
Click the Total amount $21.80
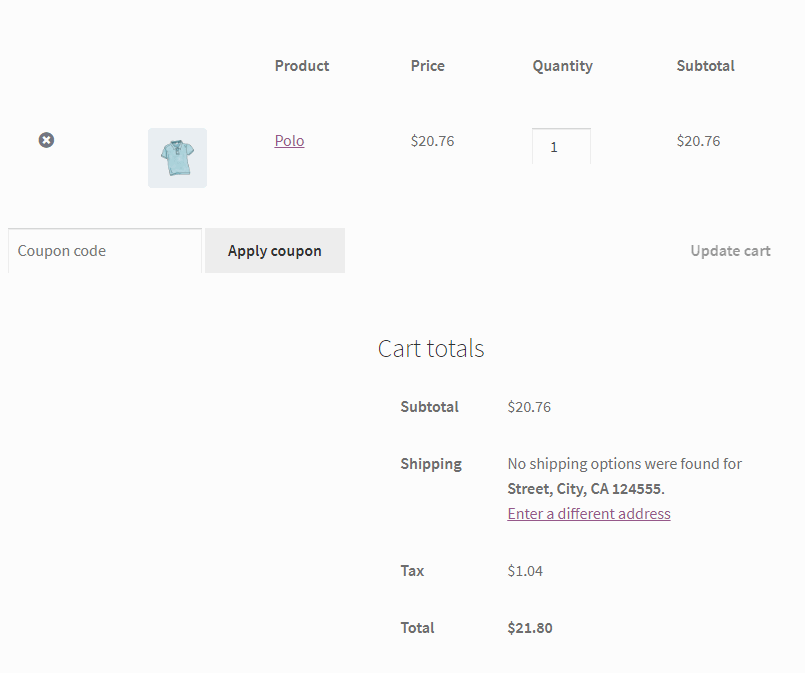click(x=529, y=627)
